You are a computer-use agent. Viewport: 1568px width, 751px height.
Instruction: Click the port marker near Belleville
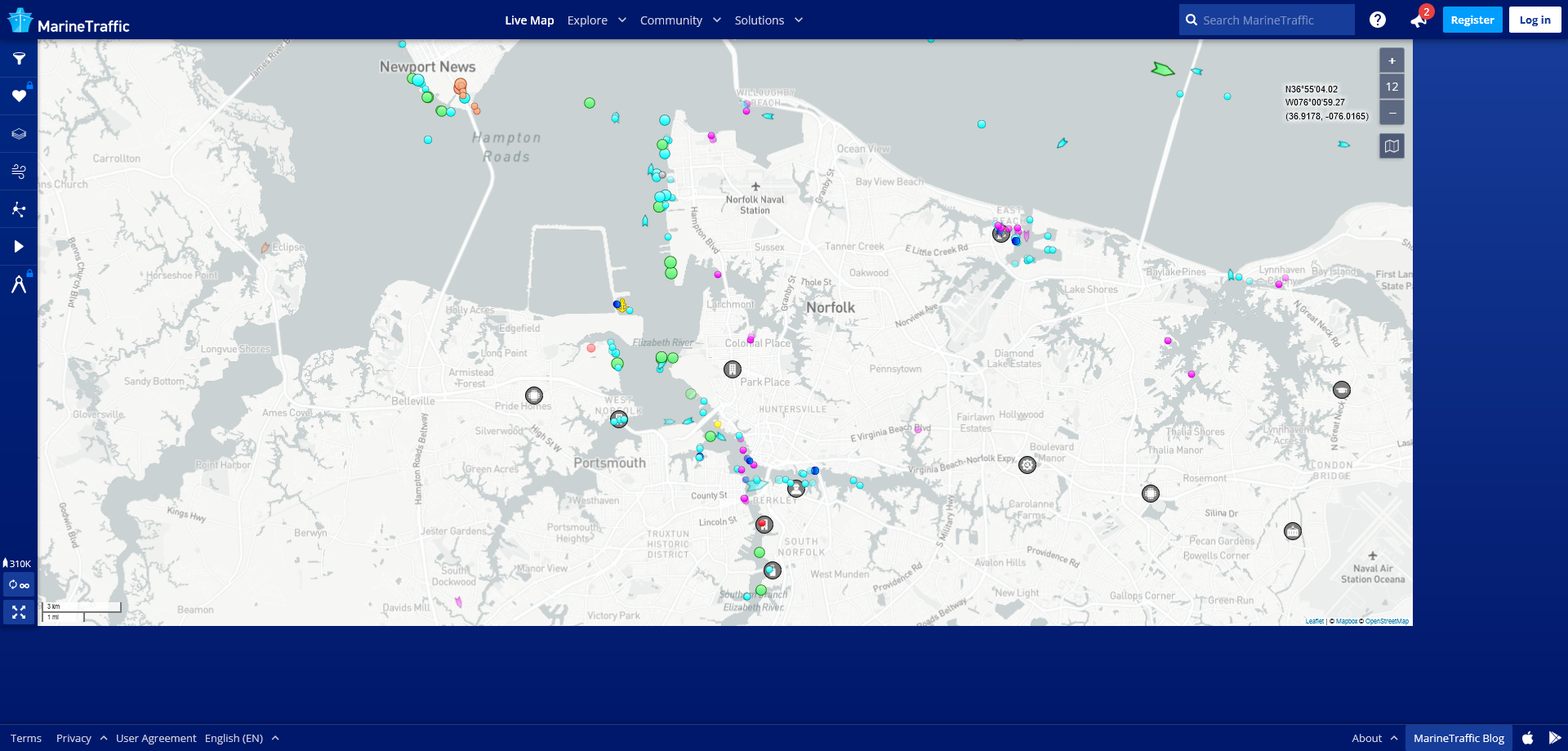pyautogui.click(x=534, y=396)
